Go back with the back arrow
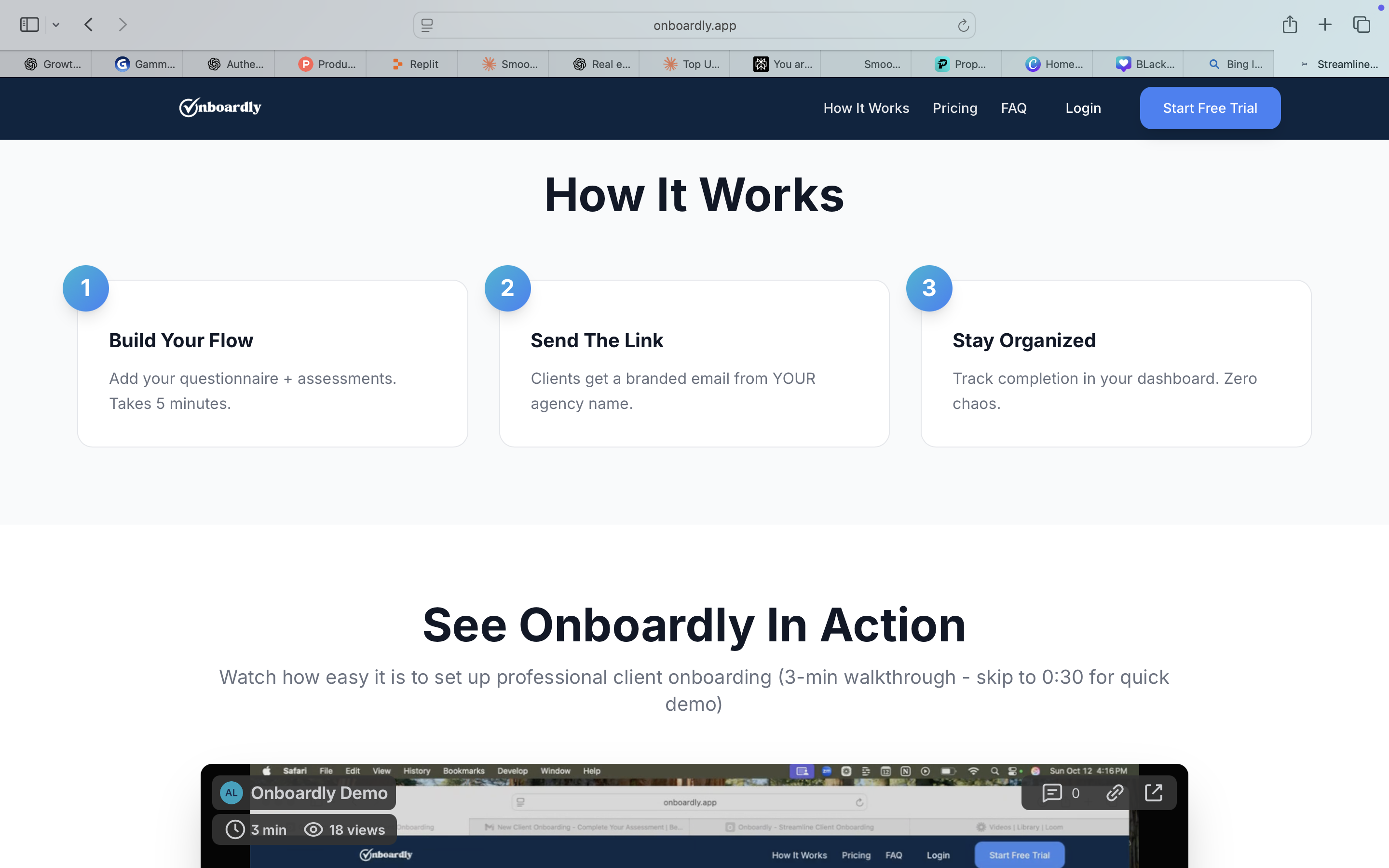Viewport: 1389px width, 868px height. coord(88,25)
